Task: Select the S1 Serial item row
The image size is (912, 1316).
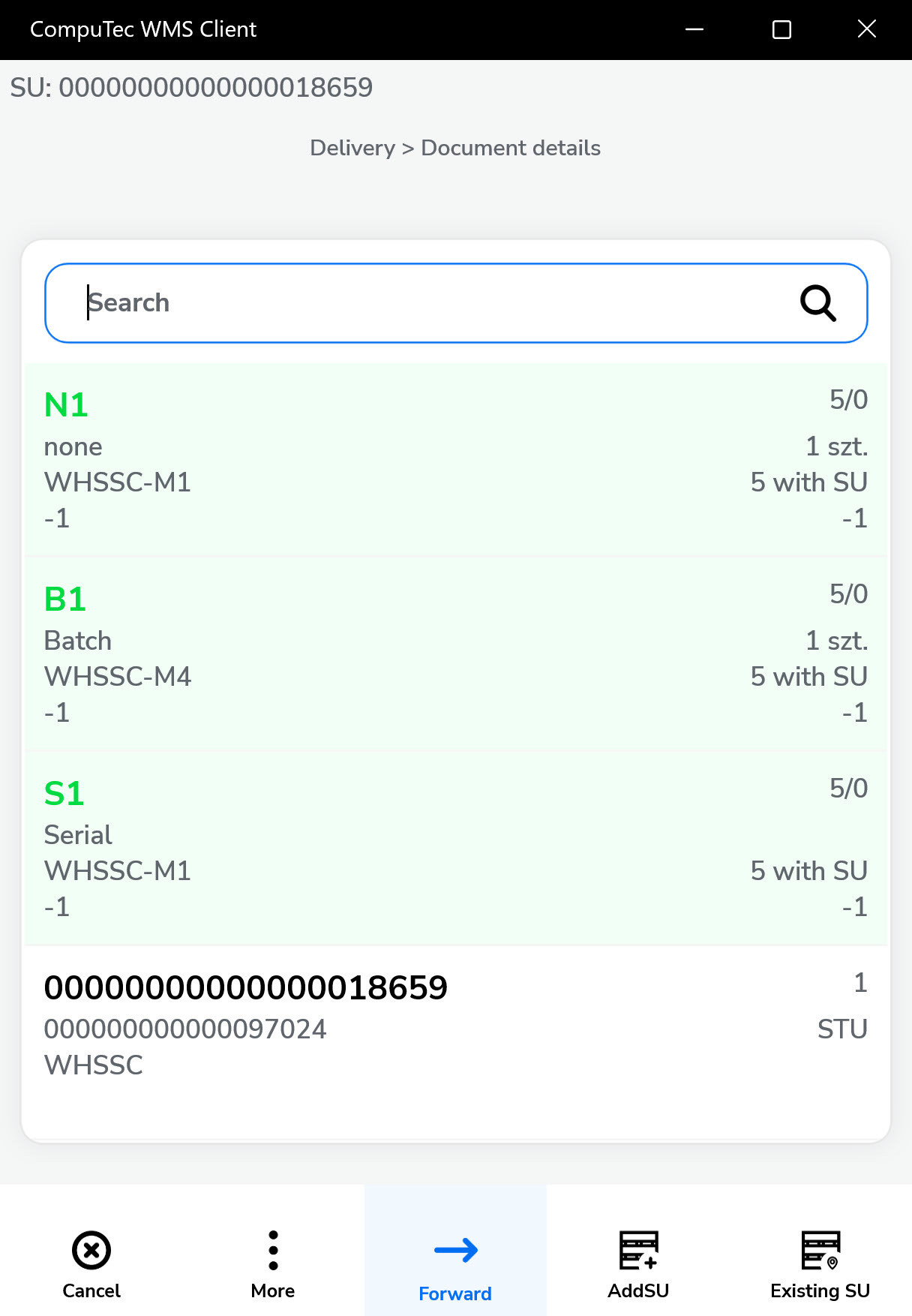Action: (x=456, y=849)
